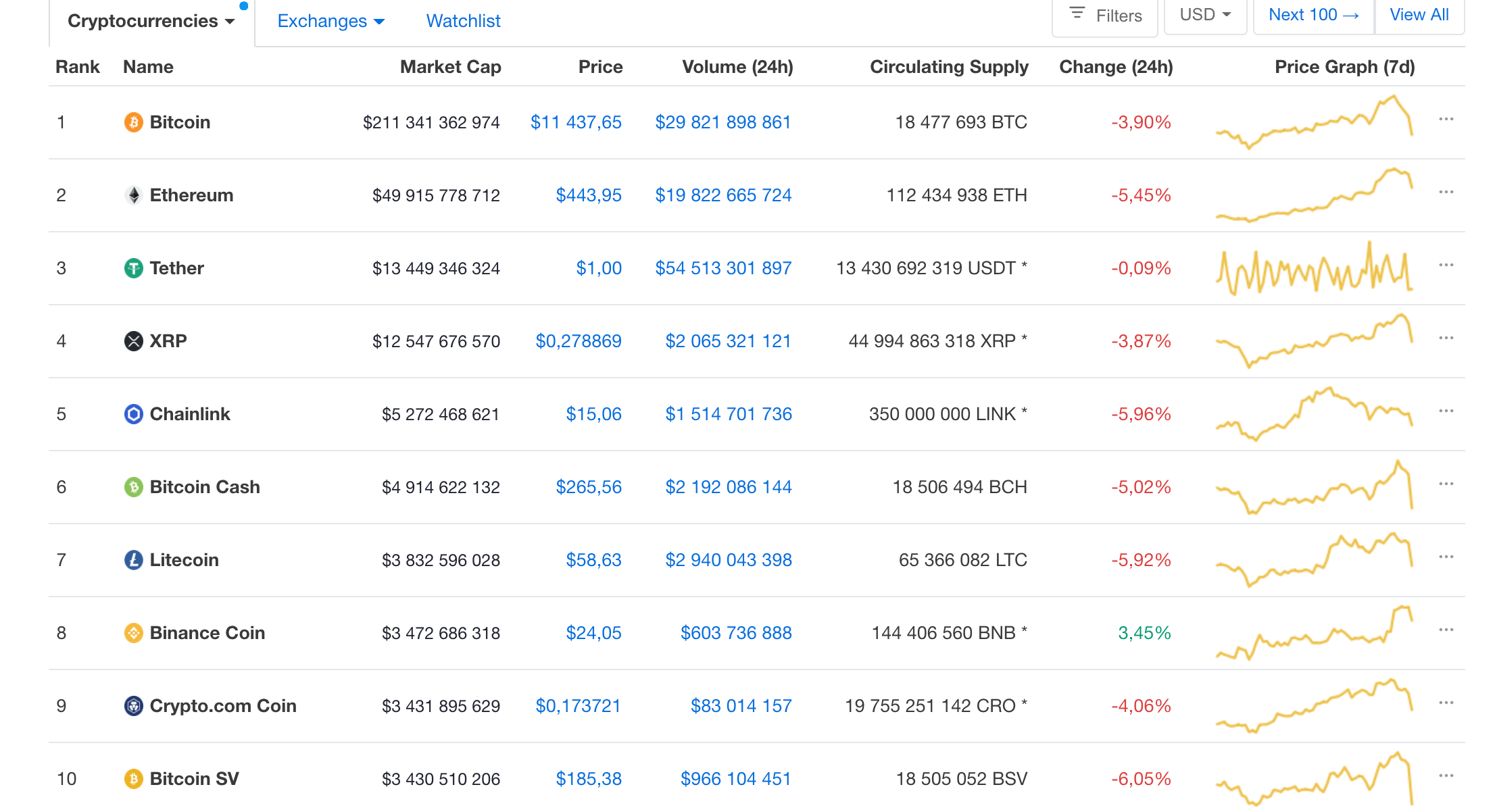Switch to the Watchlist tab
1495x812 pixels.
(463, 21)
